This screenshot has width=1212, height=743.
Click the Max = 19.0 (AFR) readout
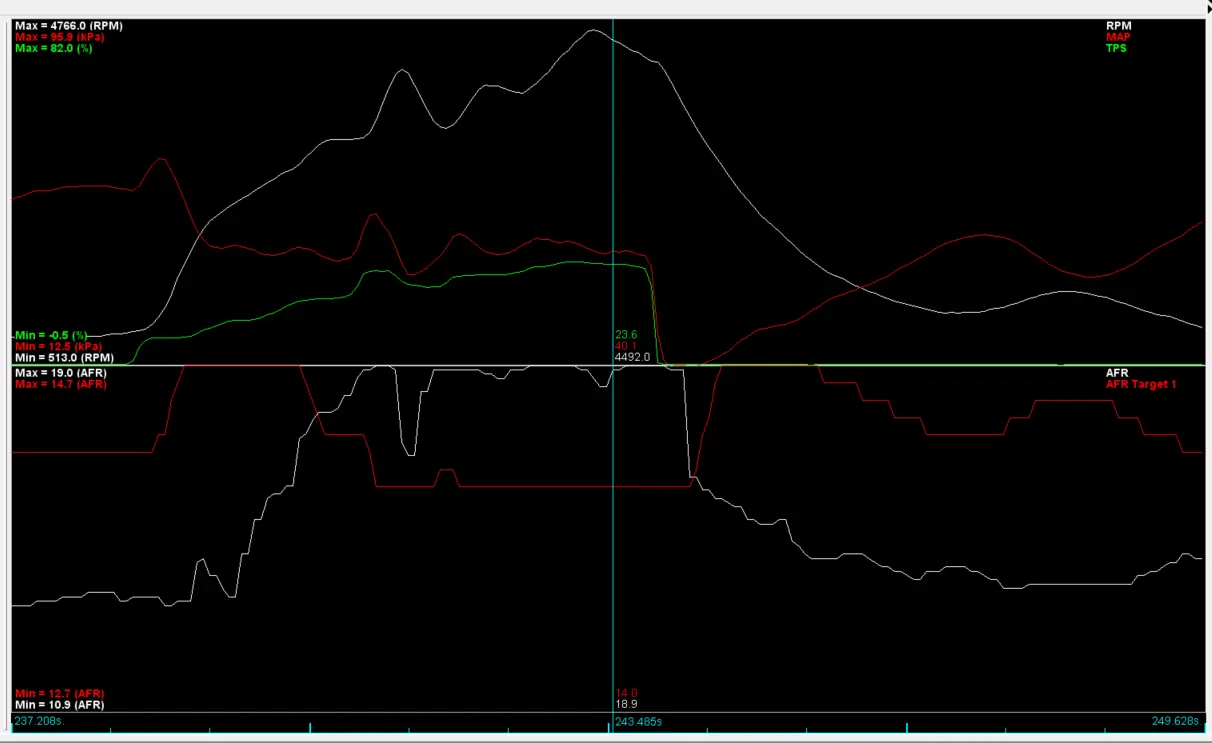pos(60,373)
